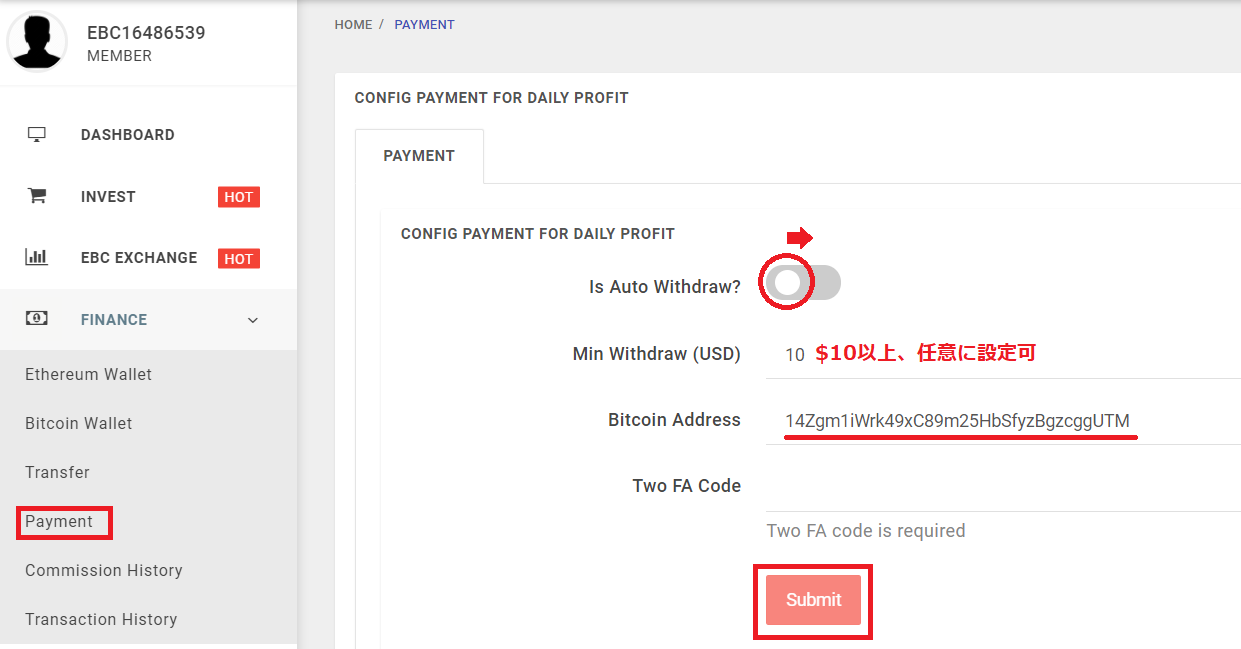Collapse the Finance menu chevron

tap(253, 320)
